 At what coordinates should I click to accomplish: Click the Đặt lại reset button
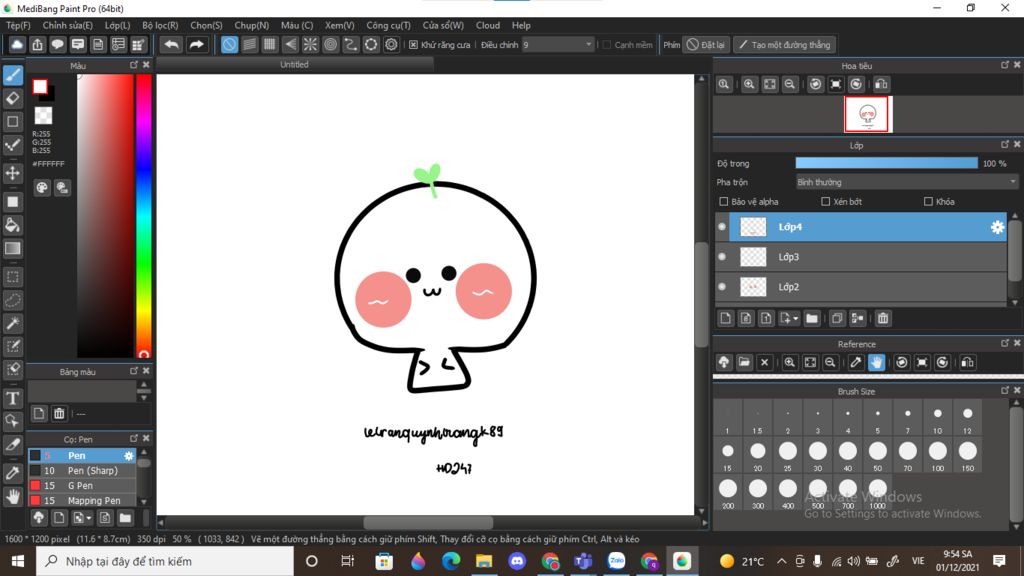tap(706, 45)
